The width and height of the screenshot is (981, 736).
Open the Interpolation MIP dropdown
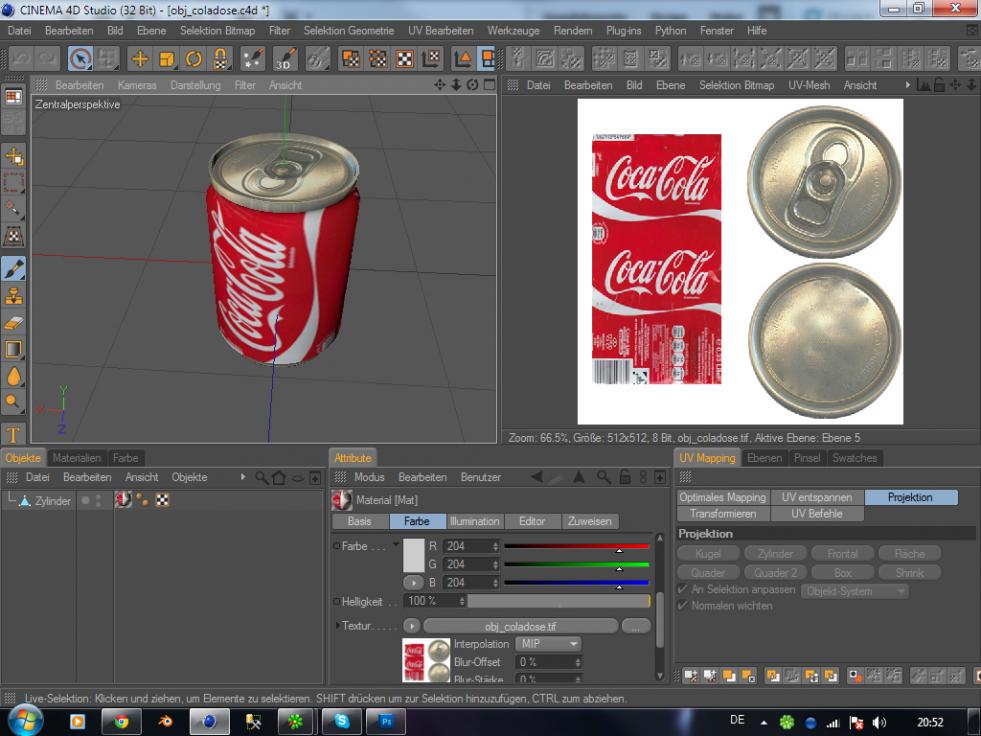coord(548,644)
